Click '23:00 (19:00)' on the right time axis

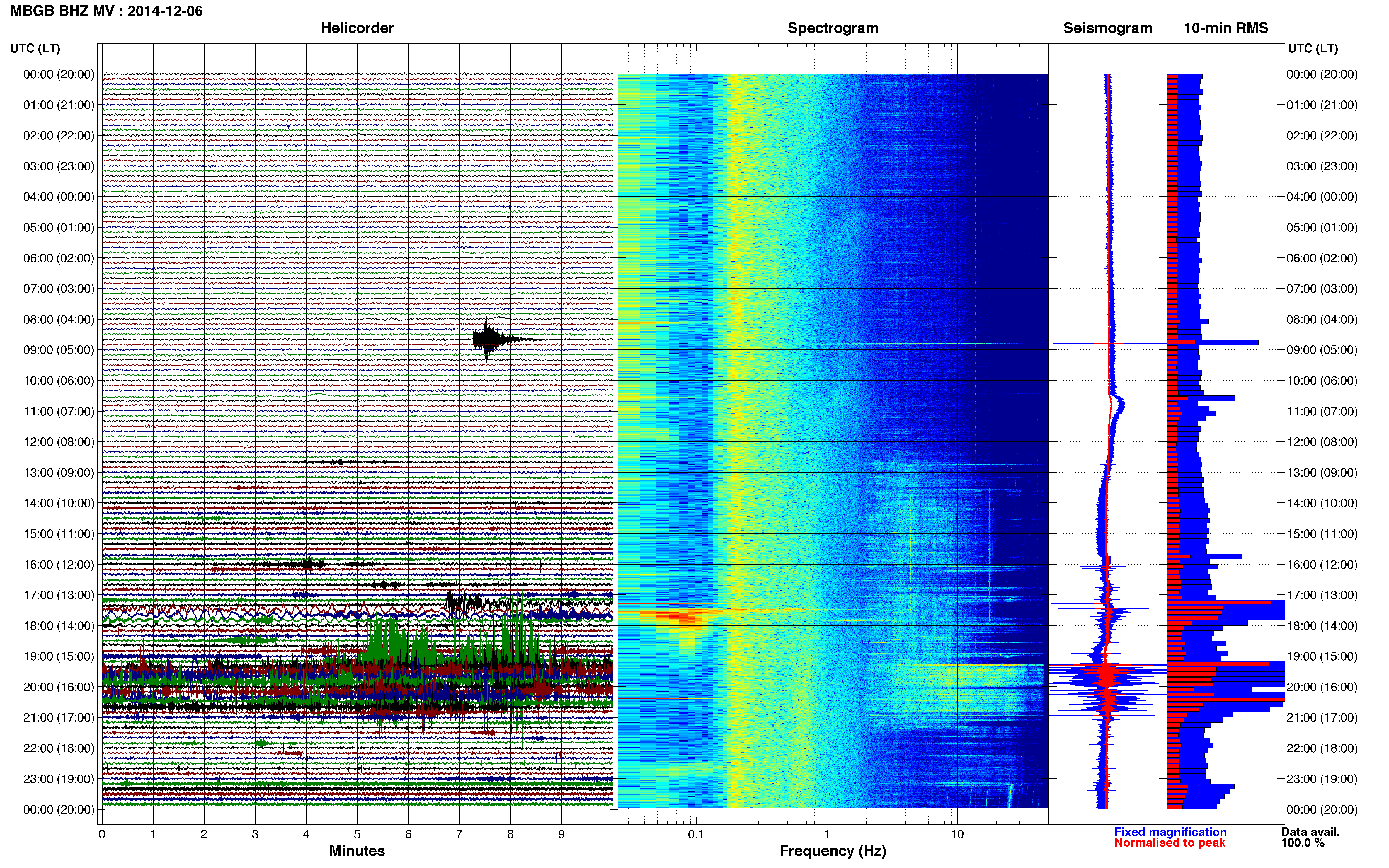point(1322,779)
